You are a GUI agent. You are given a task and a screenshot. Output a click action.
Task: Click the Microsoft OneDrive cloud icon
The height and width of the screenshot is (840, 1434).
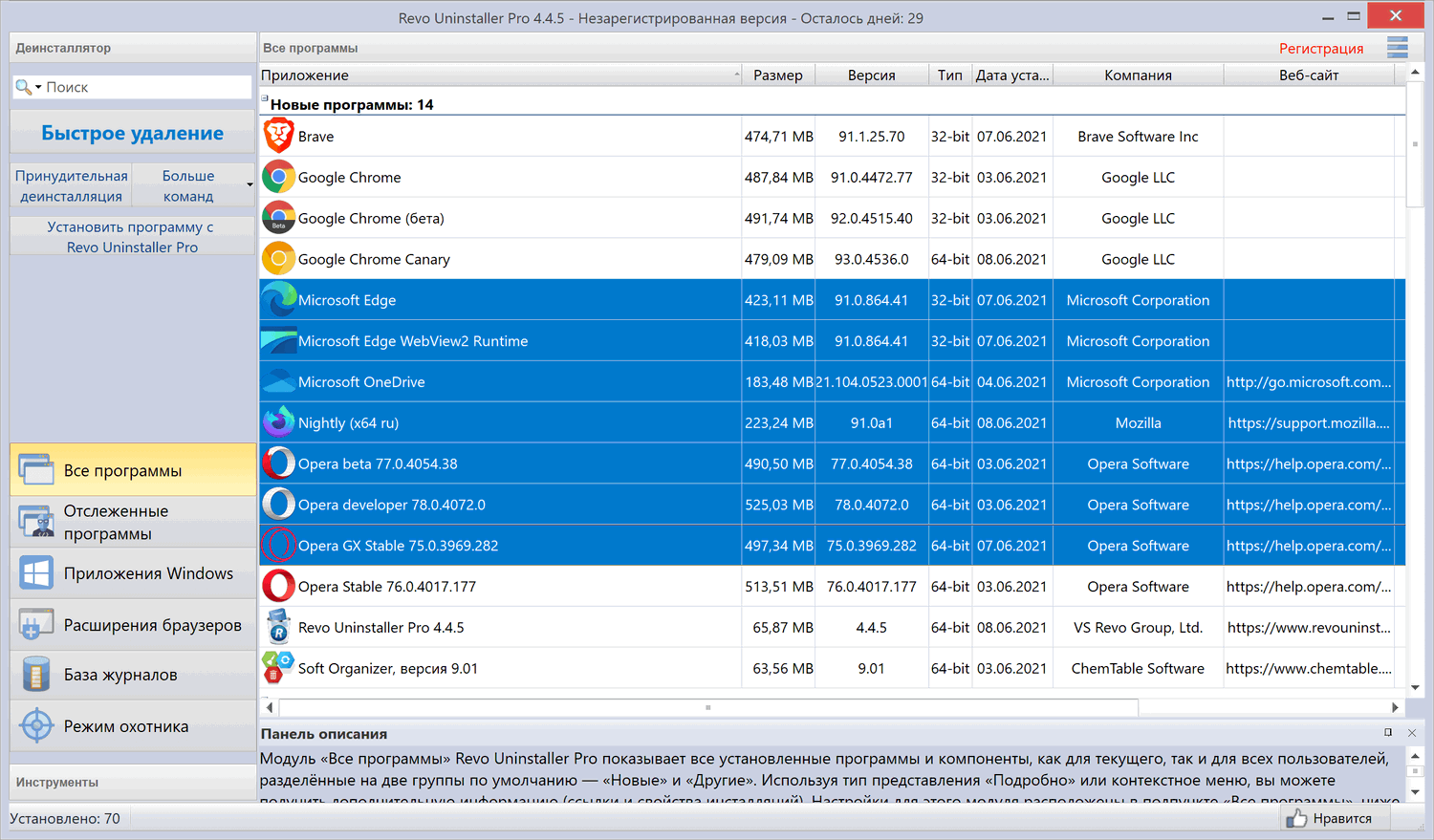pyautogui.click(x=278, y=382)
